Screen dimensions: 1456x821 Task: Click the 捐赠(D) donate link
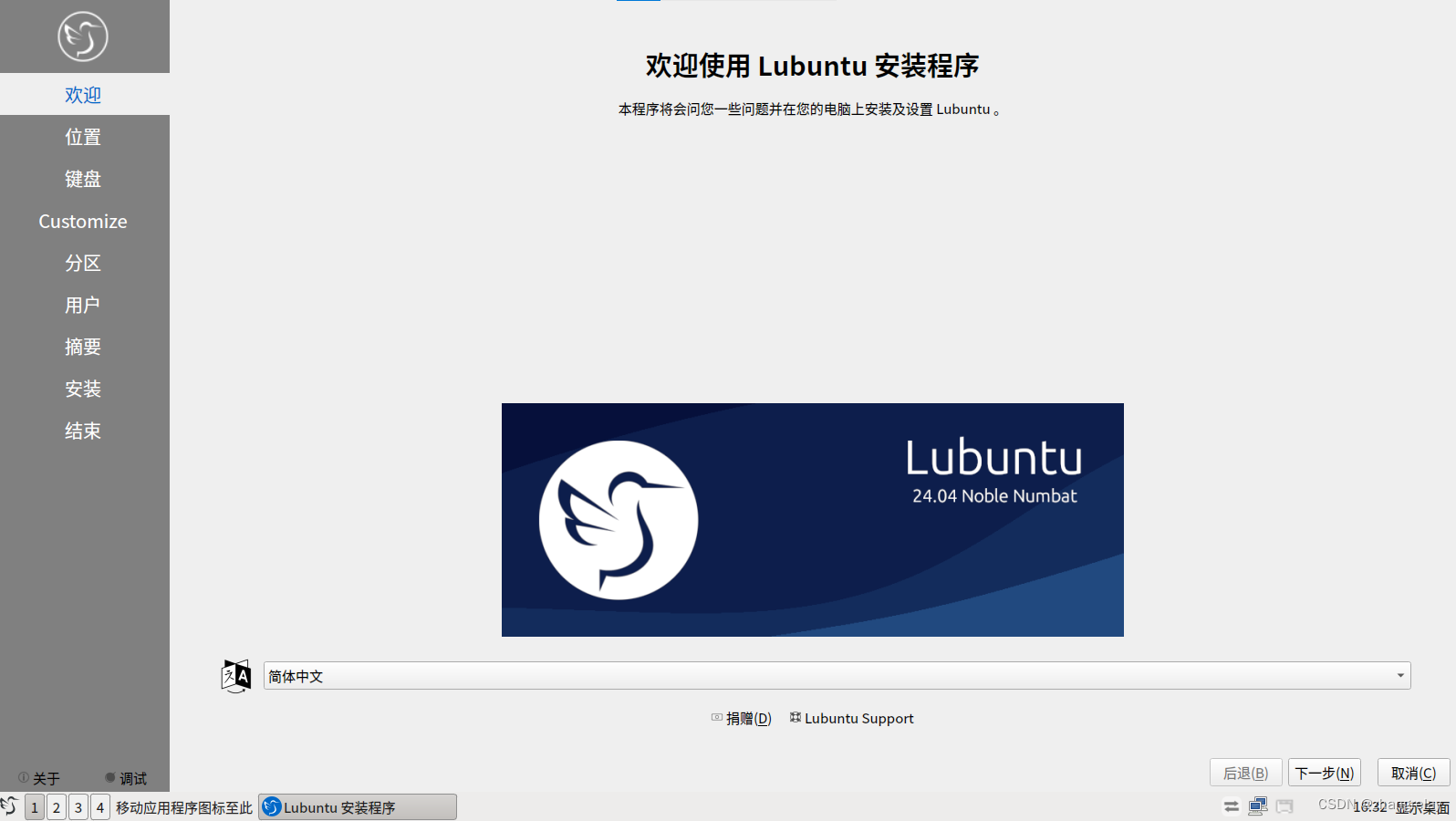pos(742,719)
